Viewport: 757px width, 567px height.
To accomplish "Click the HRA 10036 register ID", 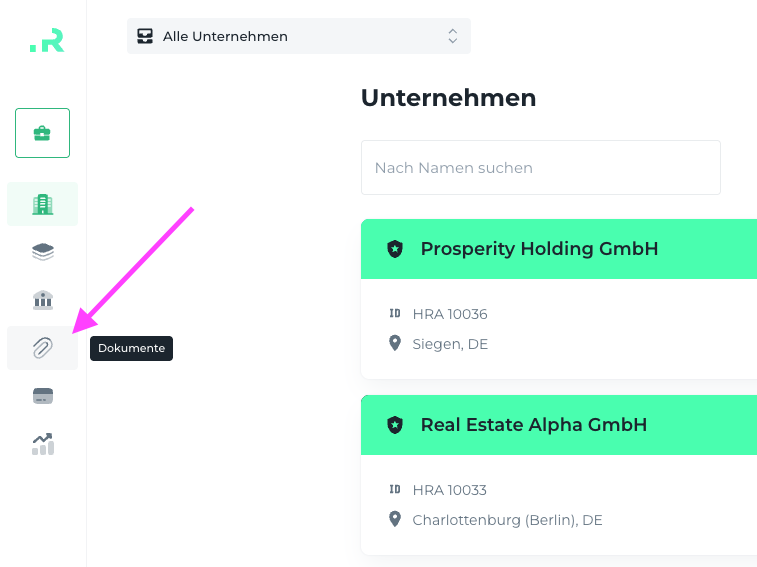I will pos(449,314).
